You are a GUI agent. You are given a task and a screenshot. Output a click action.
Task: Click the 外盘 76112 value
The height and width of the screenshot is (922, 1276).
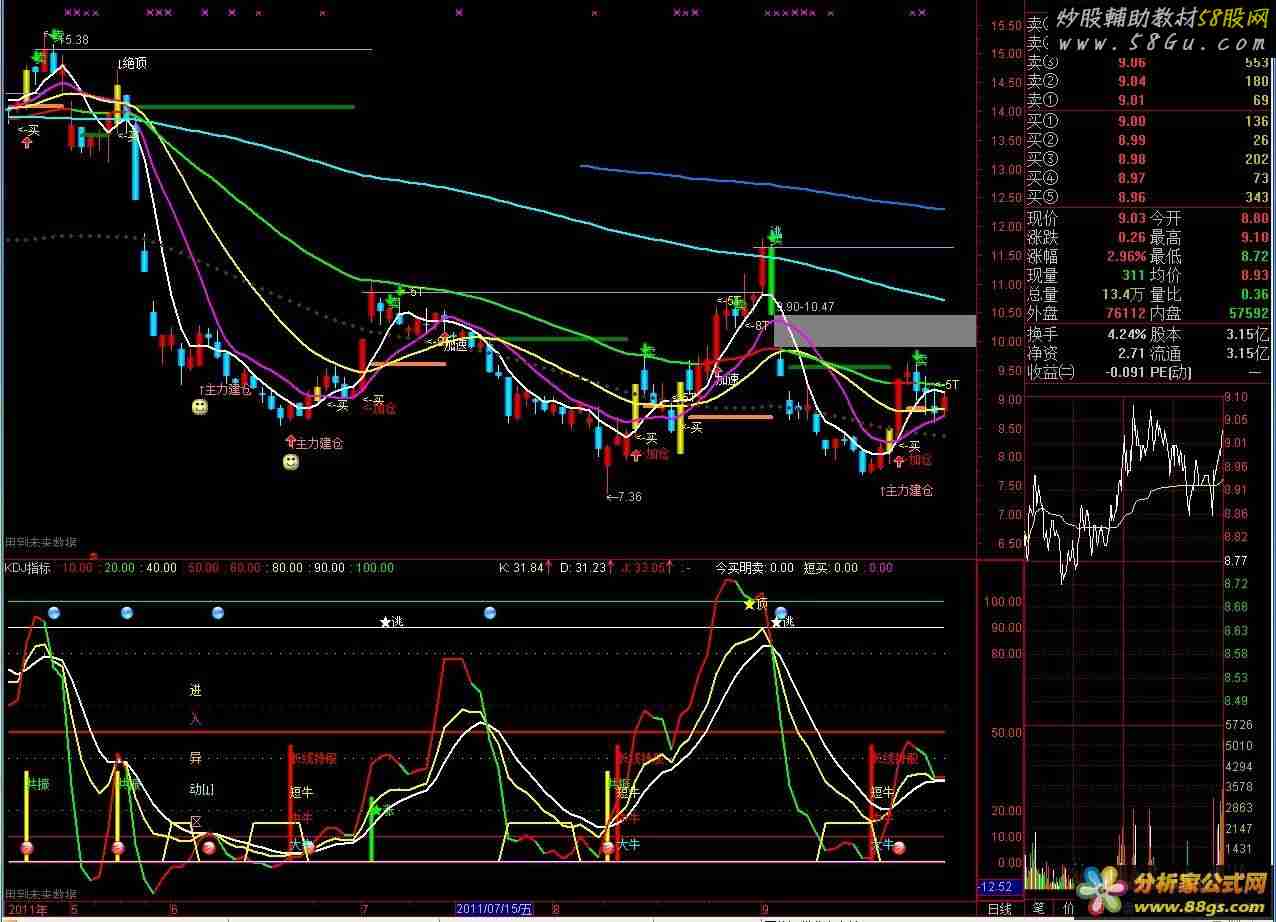[1127, 313]
